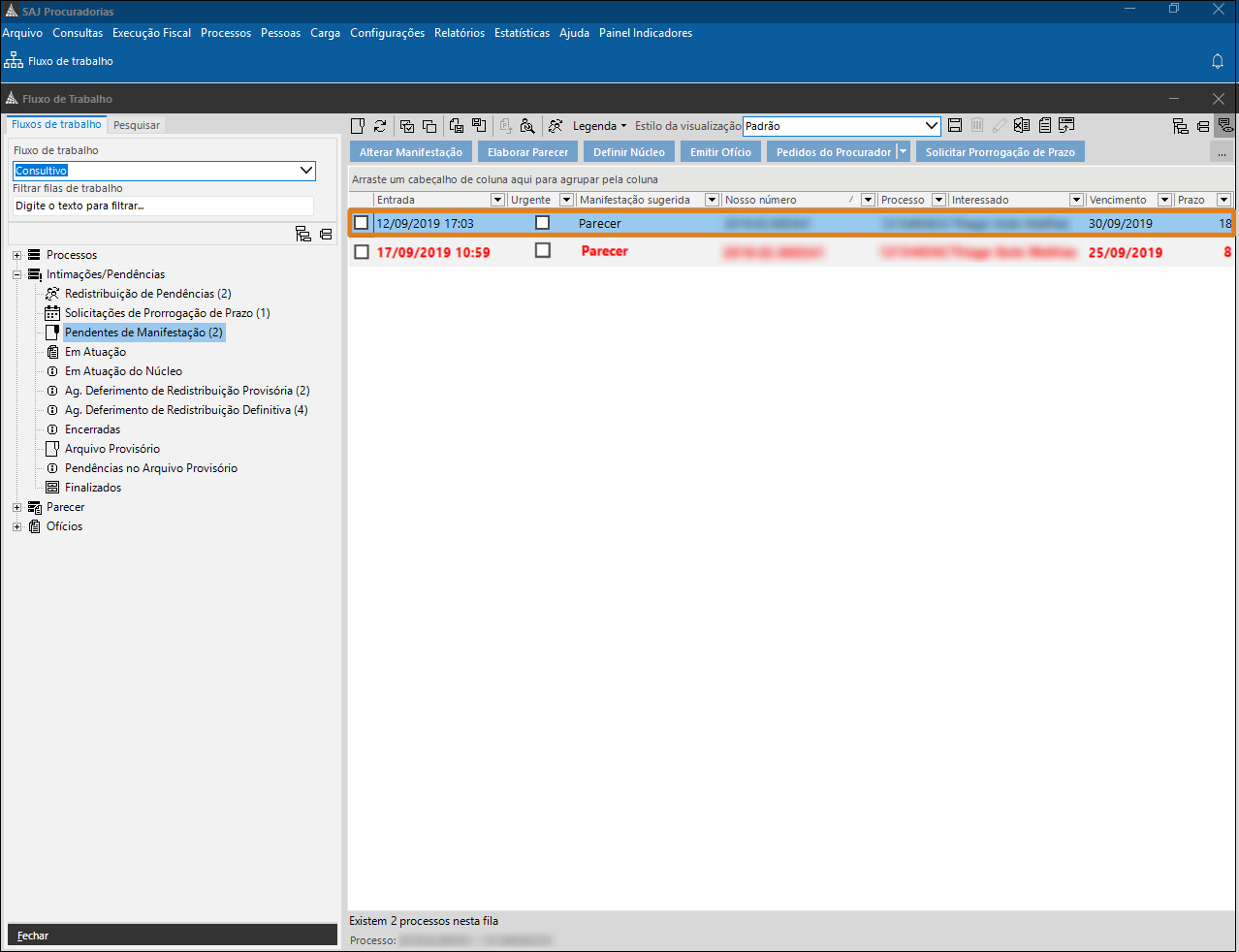The image size is (1239, 952).
Task: Open the Consultivo workflow dropdown
Action: tap(306, 171)
